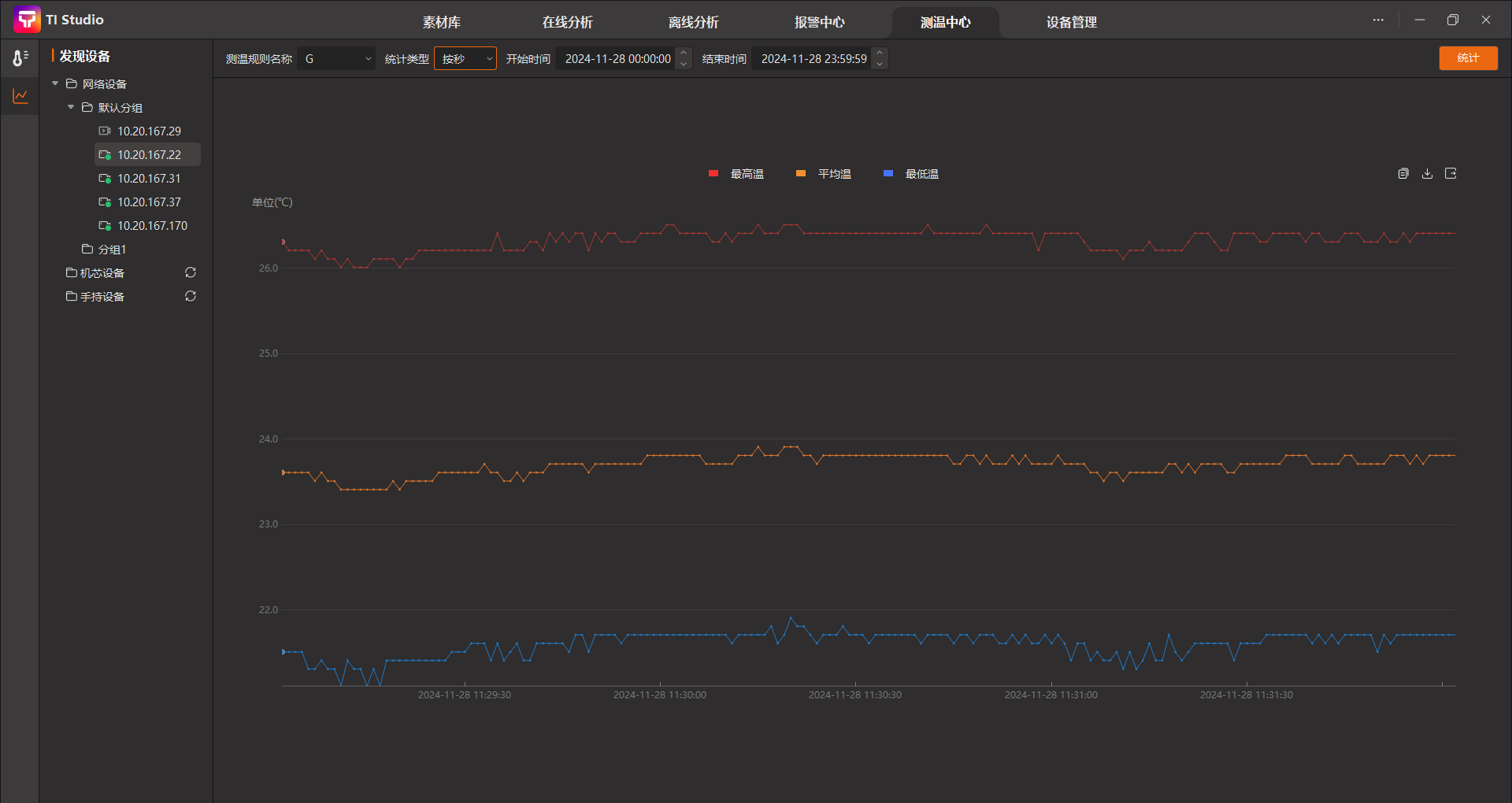The width and height of the screenshot is (1512, 803).
Task: Click the copy chart data icon
Action: click(x=1403, y=173)
